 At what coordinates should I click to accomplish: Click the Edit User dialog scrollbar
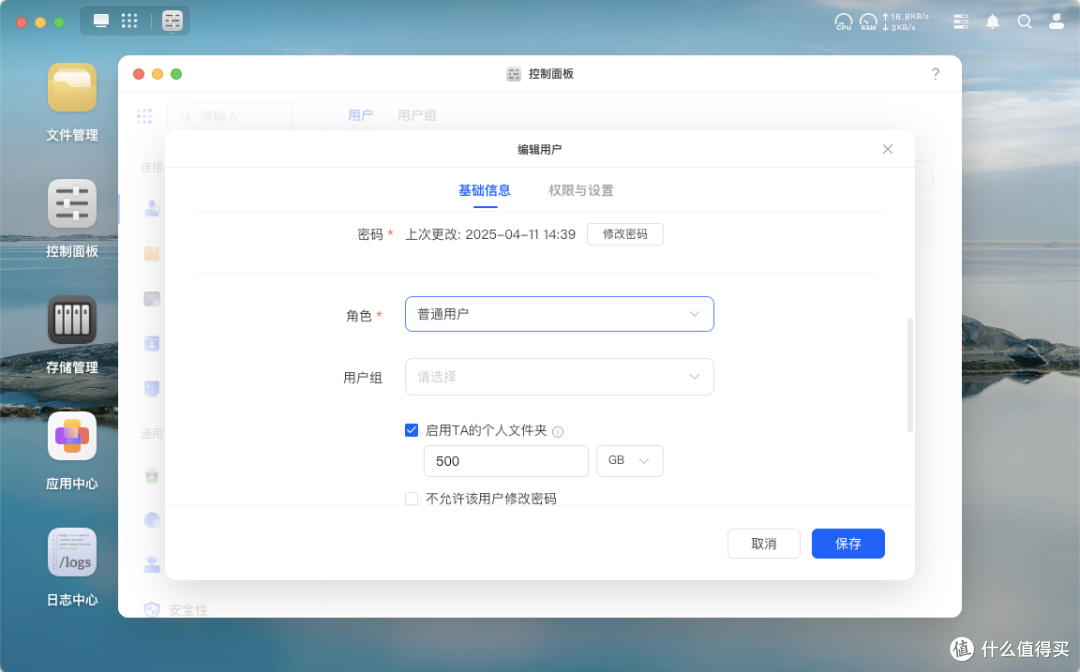click(x=910, y=375)
